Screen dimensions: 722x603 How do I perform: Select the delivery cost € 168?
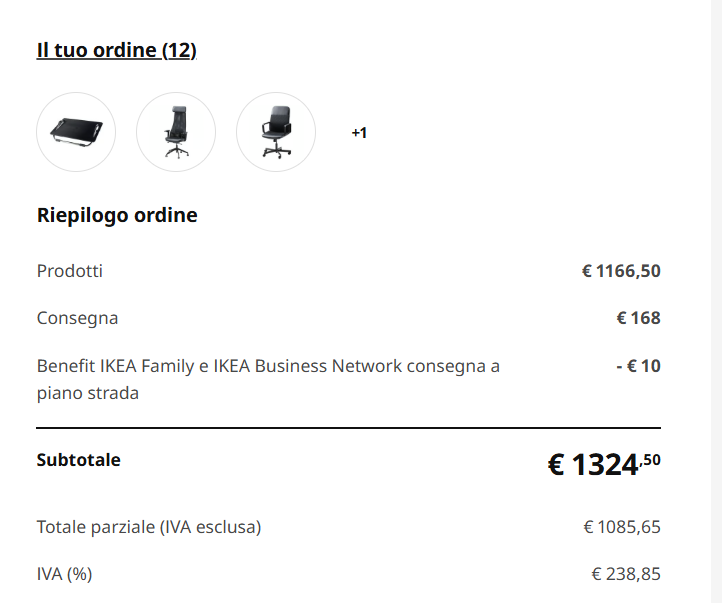[x=638, y=318]
